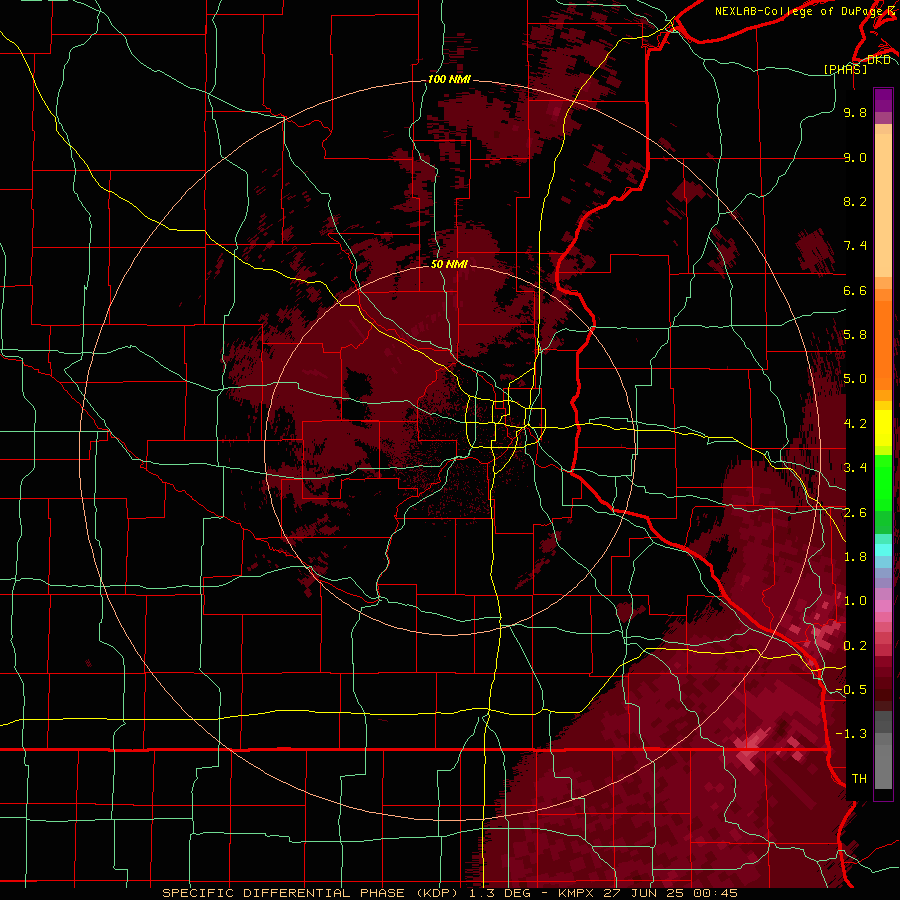
Task: Click the Specific Differential Phase (KDP) caption
Action: point(313,893)
